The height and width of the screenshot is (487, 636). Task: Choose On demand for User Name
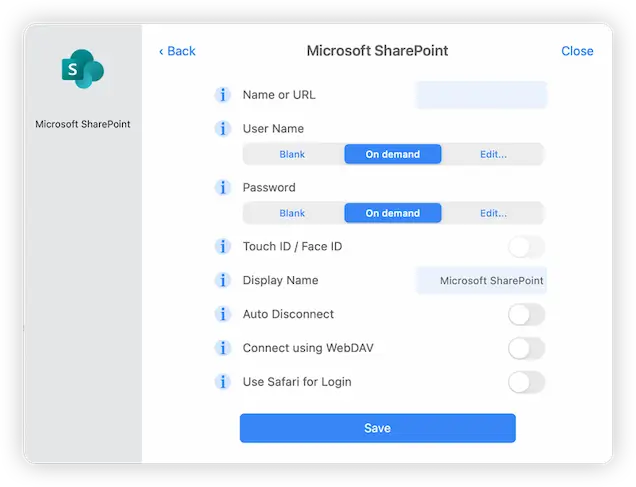[x=393, y=154]
